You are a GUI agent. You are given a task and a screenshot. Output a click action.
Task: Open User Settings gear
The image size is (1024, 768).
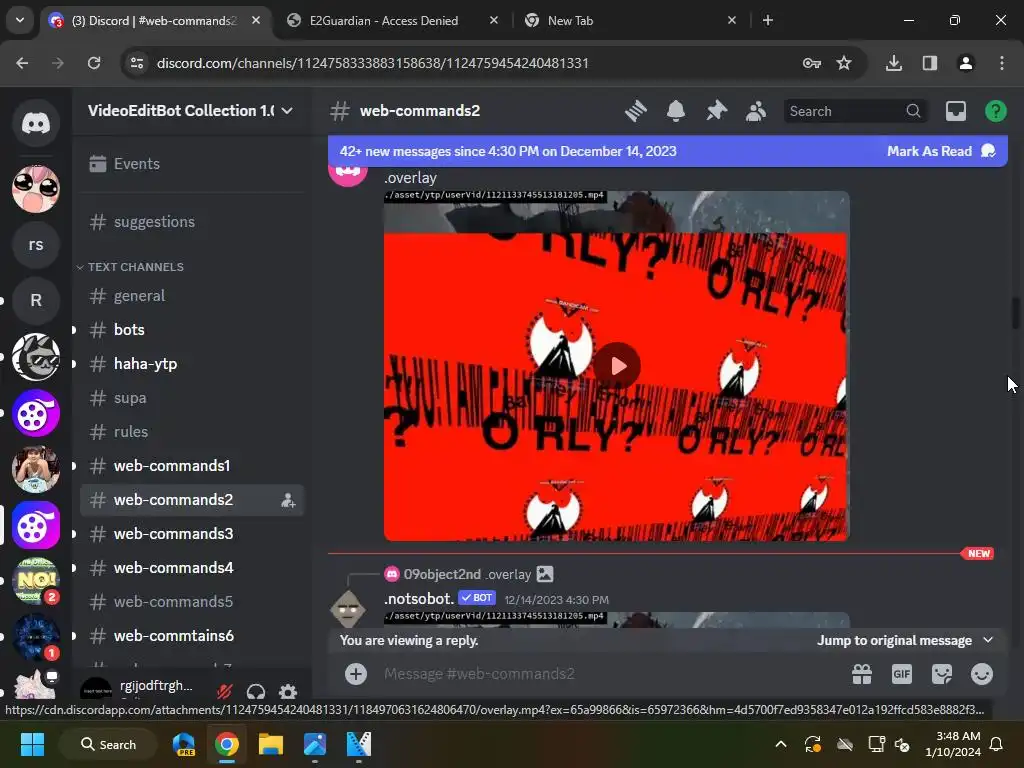288,691
